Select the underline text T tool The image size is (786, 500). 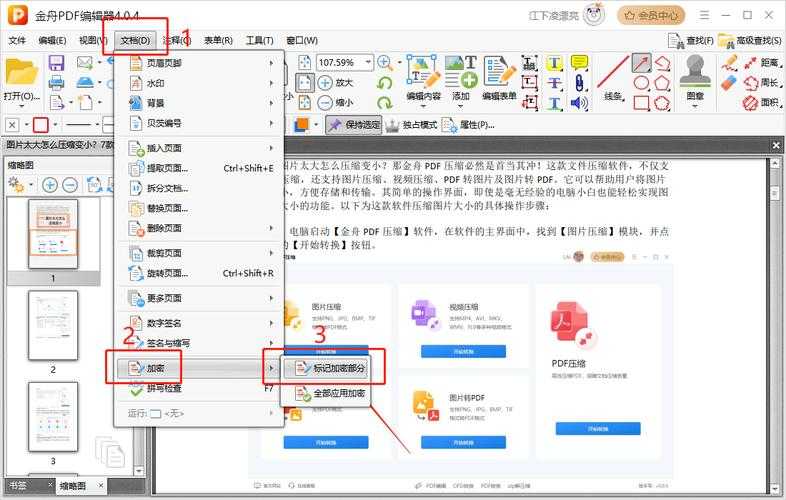554,103
